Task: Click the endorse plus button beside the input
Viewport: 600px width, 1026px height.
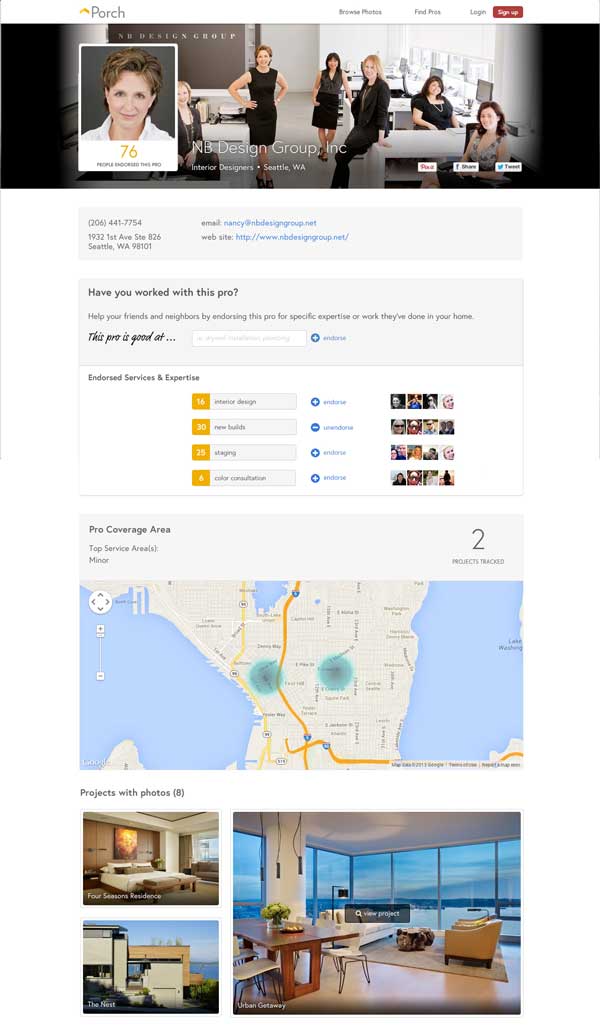Action: tap(328, 338)
